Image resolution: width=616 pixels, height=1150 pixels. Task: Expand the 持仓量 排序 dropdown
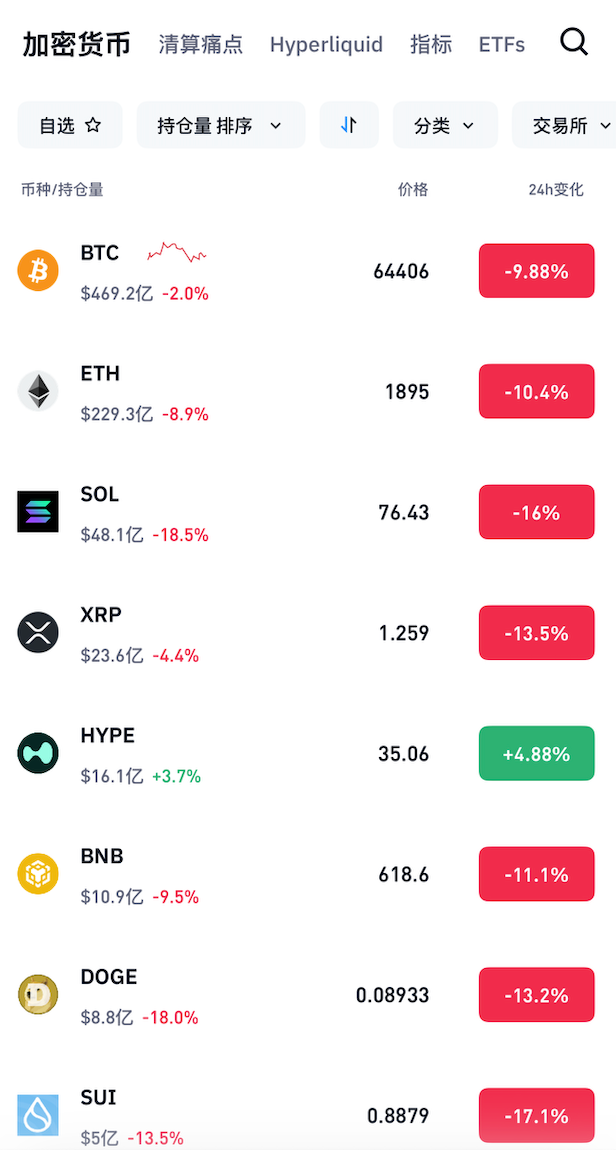[x=220, y=125]
